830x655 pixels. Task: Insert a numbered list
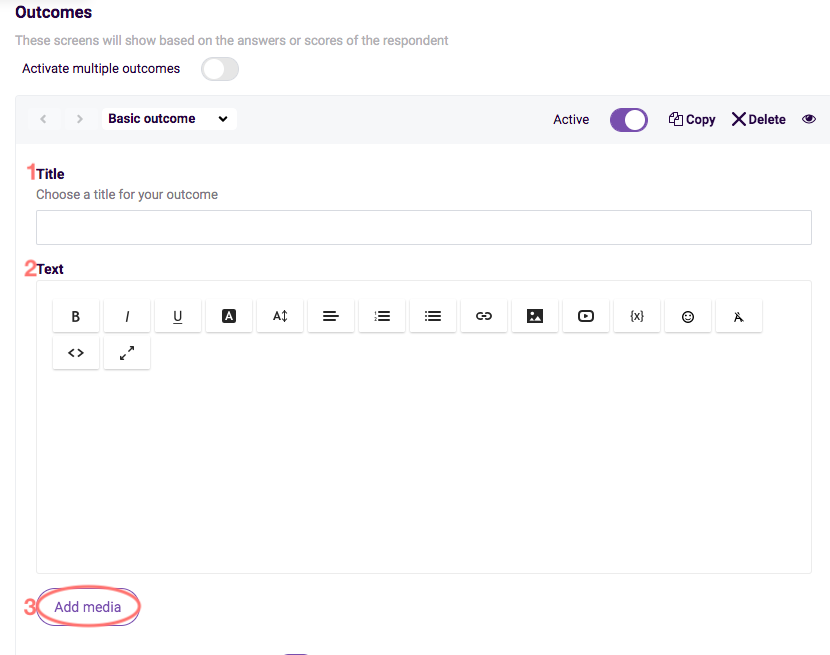(x=382, y=316)
